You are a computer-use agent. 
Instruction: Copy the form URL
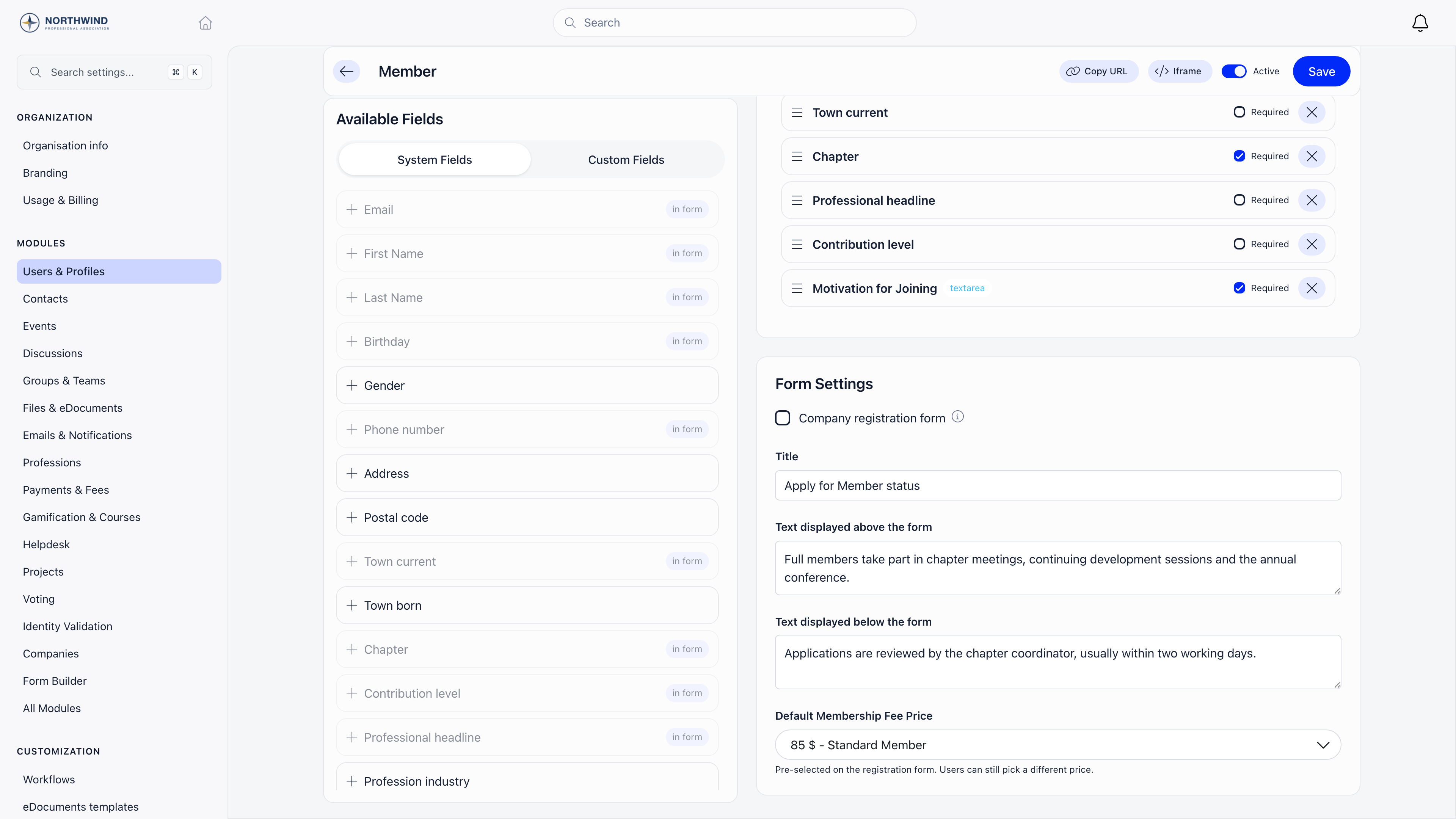1098,71
